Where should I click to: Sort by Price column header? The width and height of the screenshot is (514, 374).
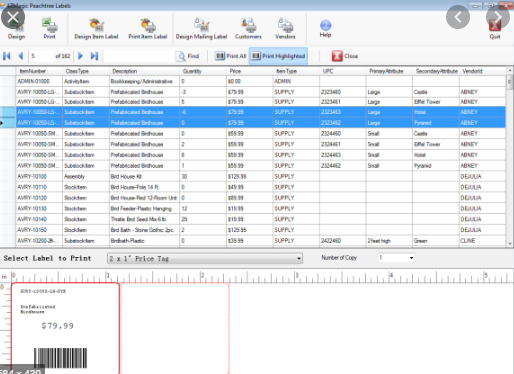click(249, 71)
